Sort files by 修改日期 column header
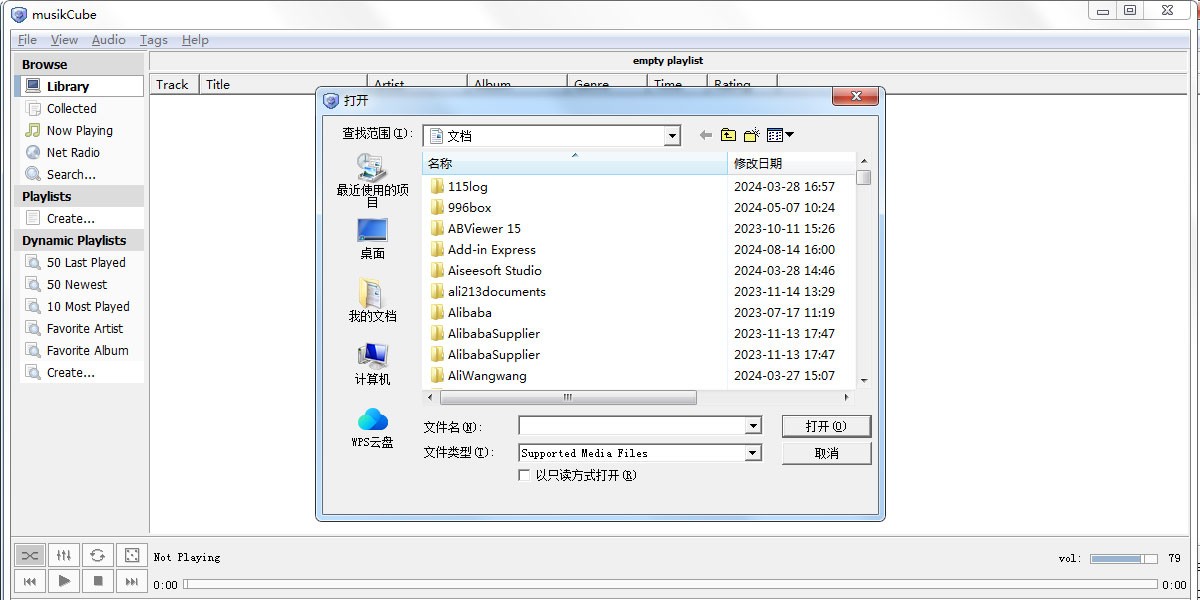The width and height of the screenshot is (1200, 600). pos(791,163)
